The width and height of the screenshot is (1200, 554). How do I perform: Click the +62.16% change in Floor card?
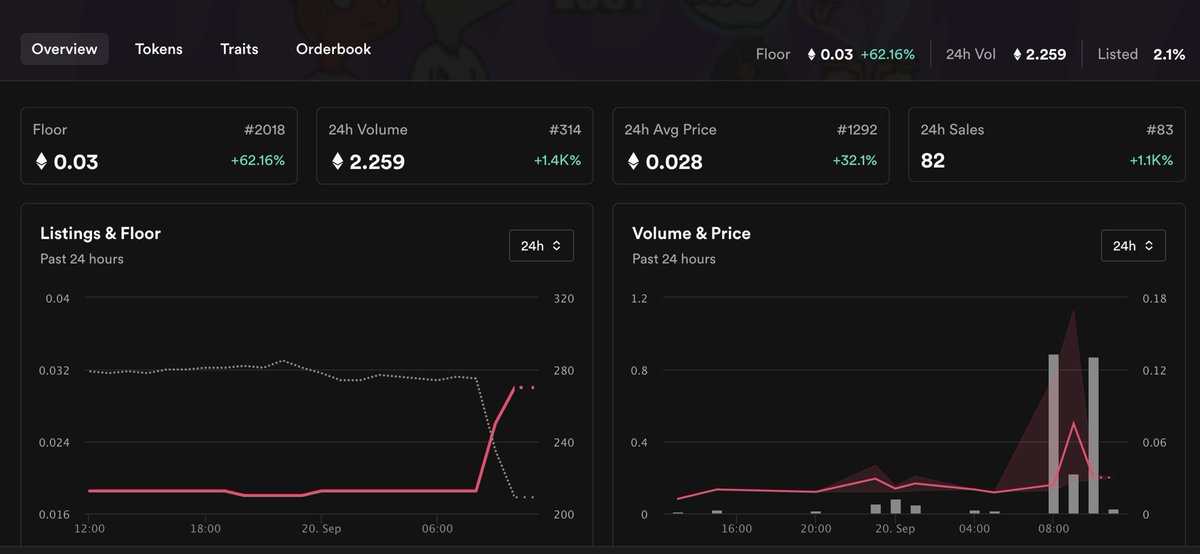point(258,161)
